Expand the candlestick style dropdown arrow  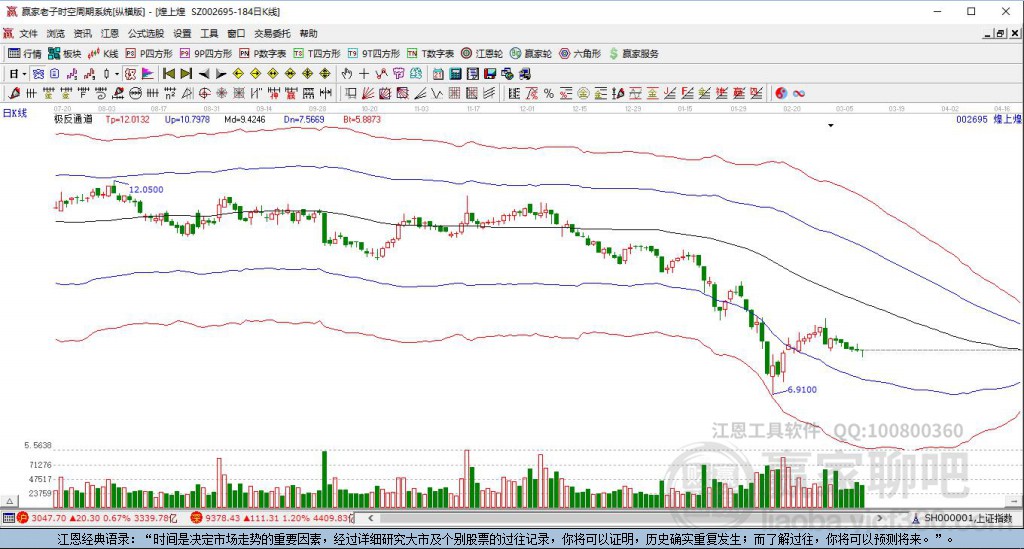coord(117,74)
